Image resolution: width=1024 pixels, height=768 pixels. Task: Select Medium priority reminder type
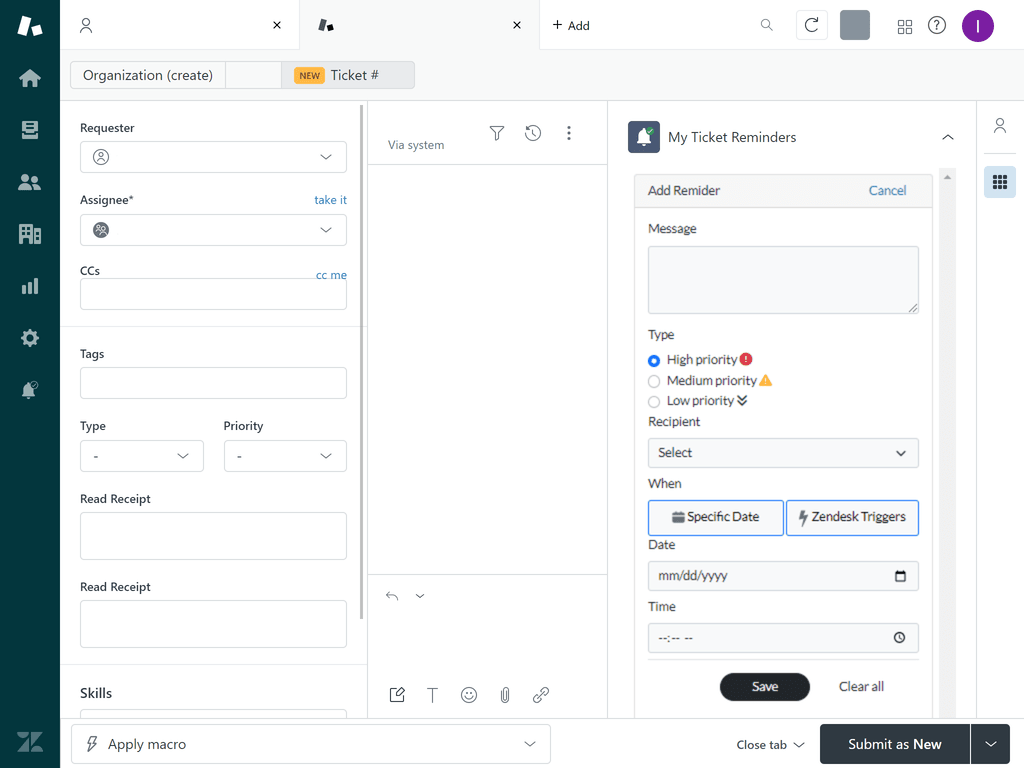click(x=654, y=381)
